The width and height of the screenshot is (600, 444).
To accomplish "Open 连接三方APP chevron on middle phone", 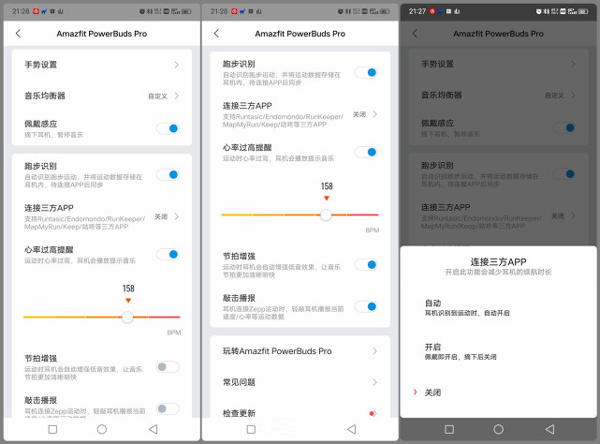I will coord(375,114).
